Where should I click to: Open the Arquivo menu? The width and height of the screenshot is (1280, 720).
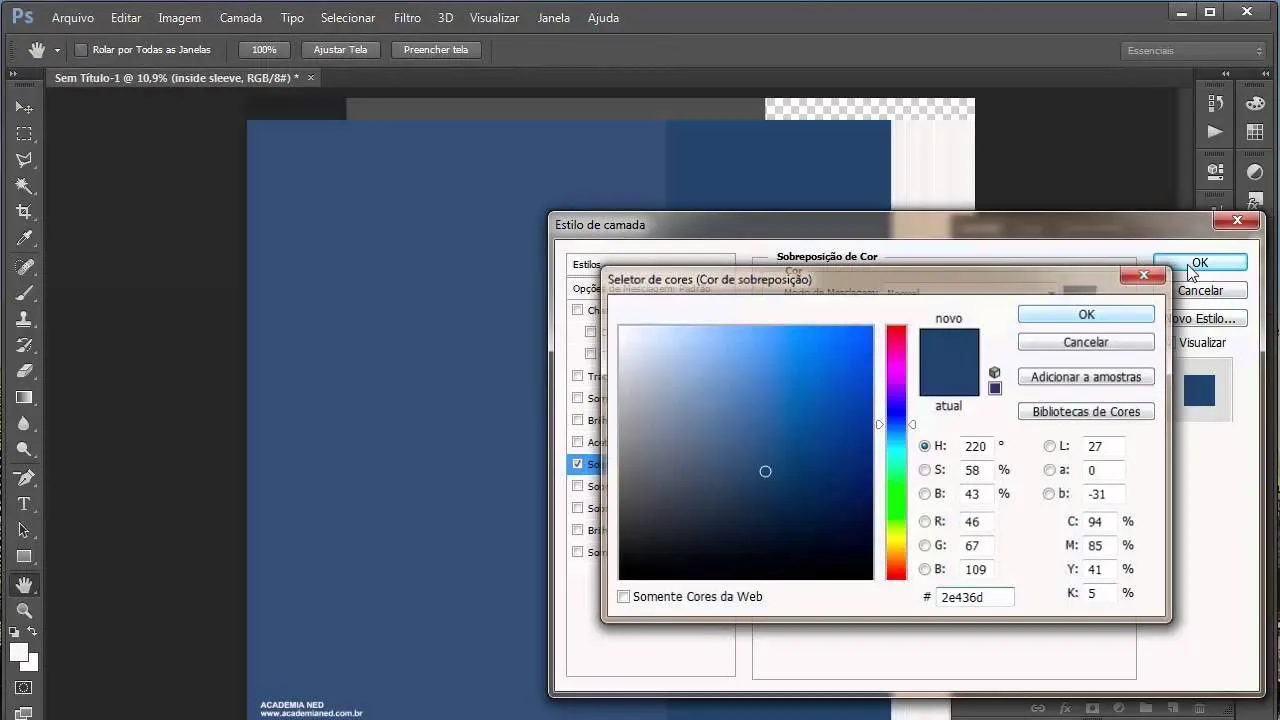tap(72, 18)
